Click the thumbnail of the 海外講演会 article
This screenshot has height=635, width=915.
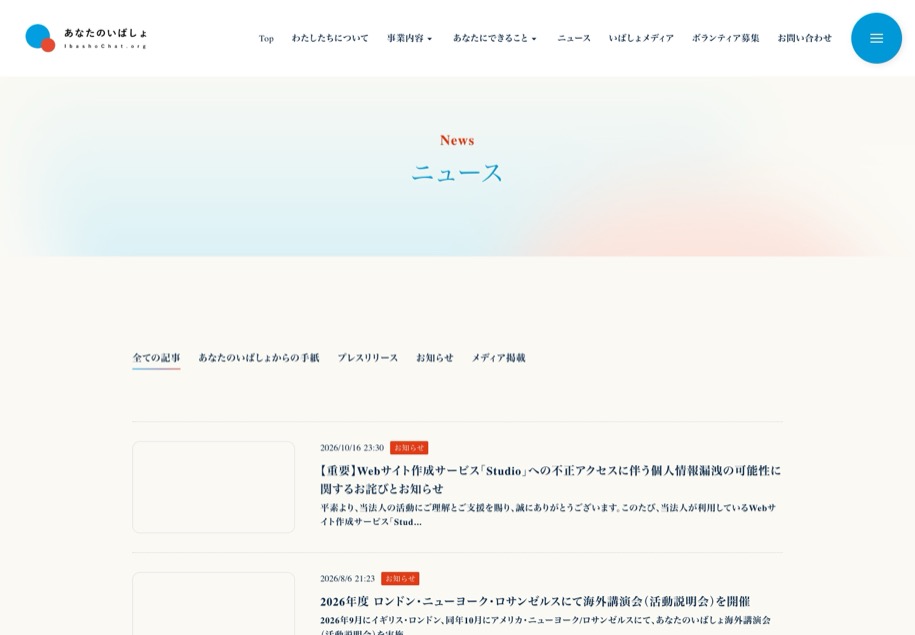[x=214, y=603]
